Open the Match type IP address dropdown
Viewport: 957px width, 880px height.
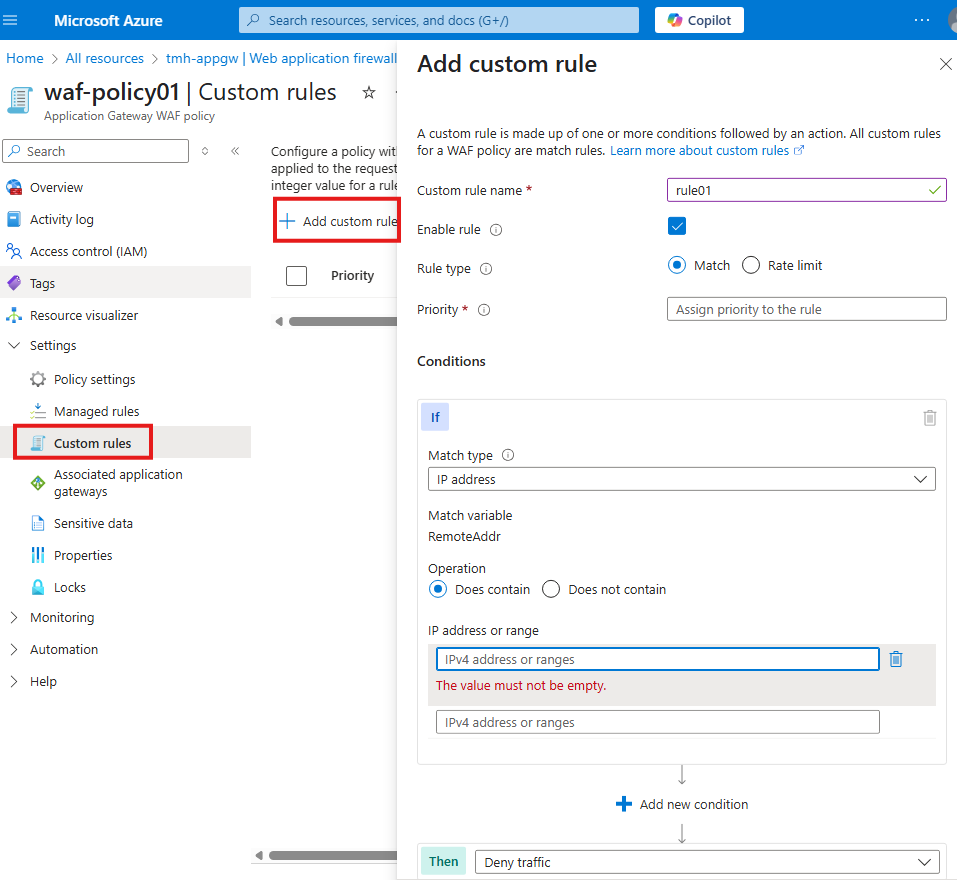[x=682, y=480]
